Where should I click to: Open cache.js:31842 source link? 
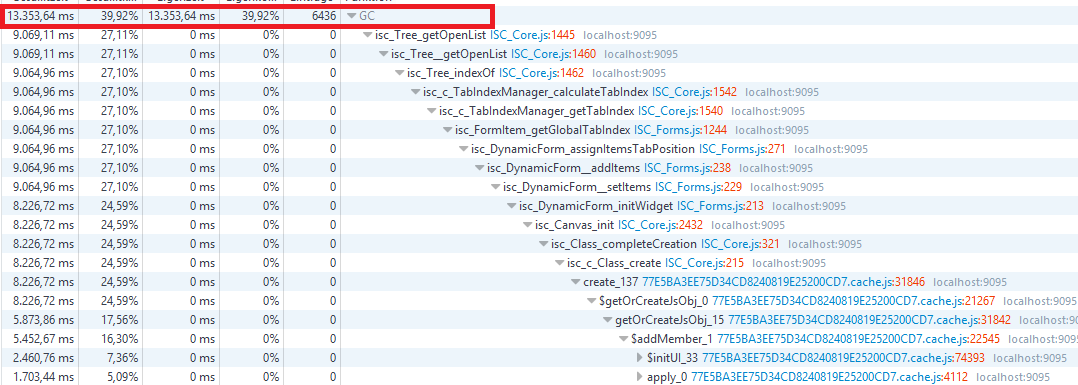pyautogui.click(x=870, y=320)
